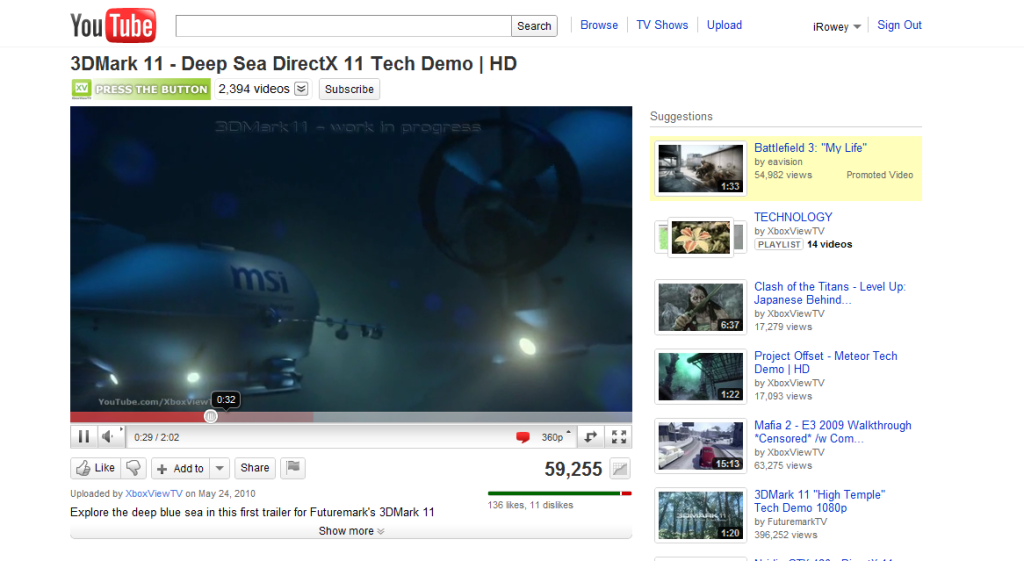Seek using the video progress bar handle
The width and height of the screenshot is (1024, 561).
click(210, 416)
